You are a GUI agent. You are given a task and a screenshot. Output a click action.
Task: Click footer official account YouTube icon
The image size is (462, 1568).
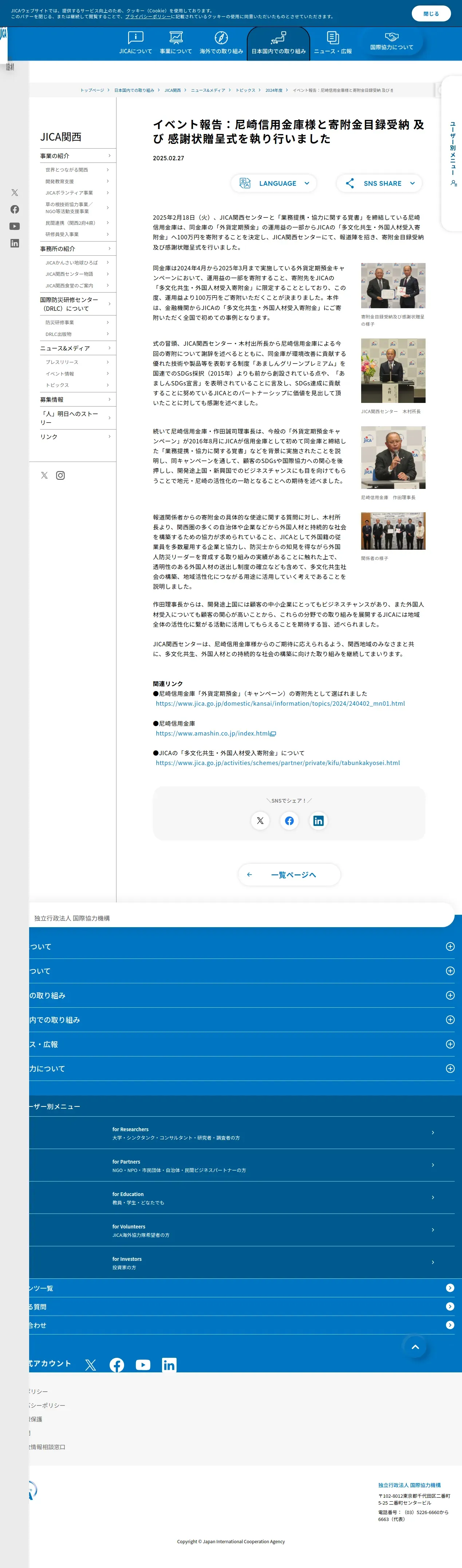coord(143,1365)
